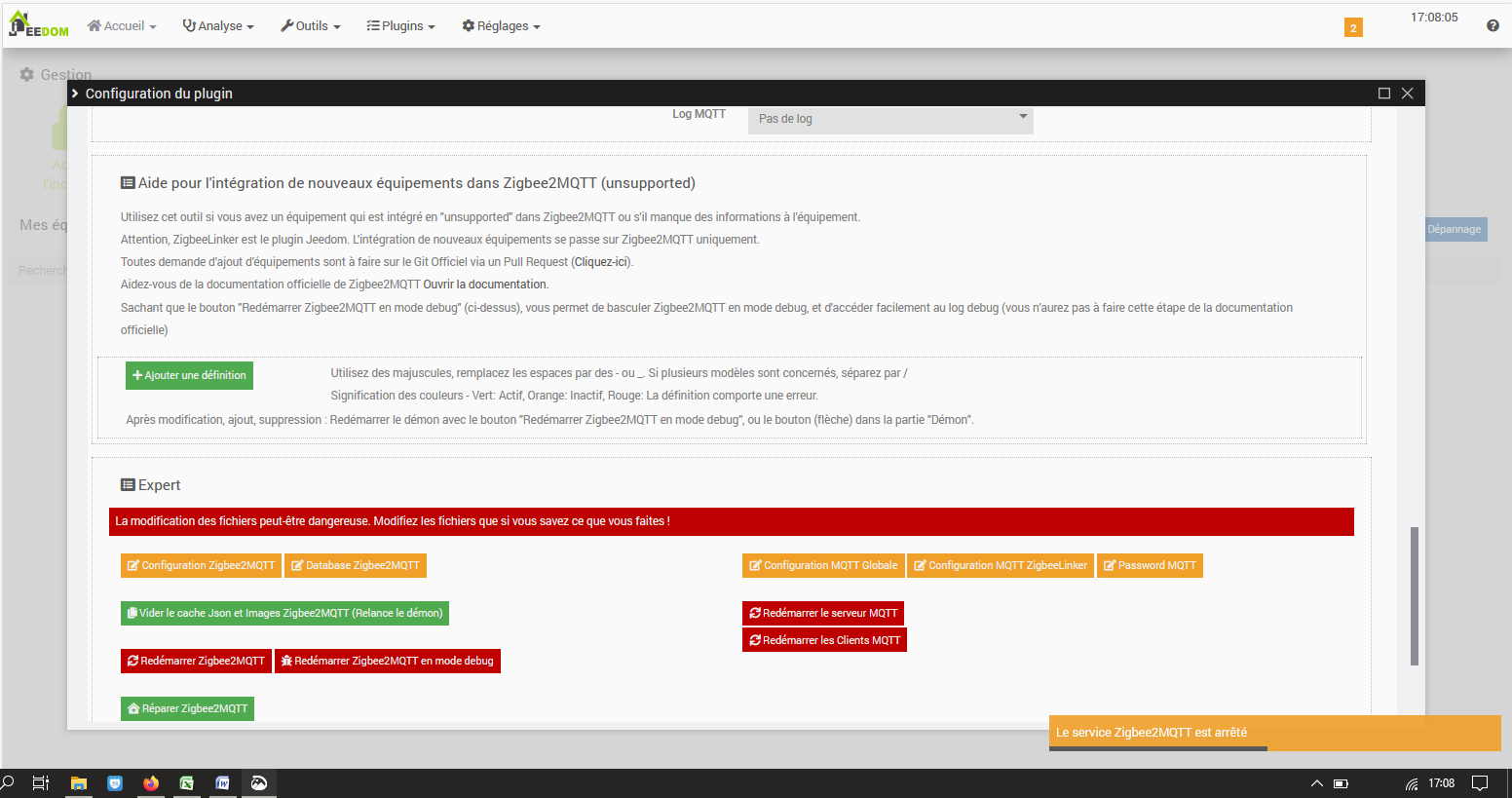Click the Jeedom logo in the header
Viewport: 1512px width, 798px height.
39,25
